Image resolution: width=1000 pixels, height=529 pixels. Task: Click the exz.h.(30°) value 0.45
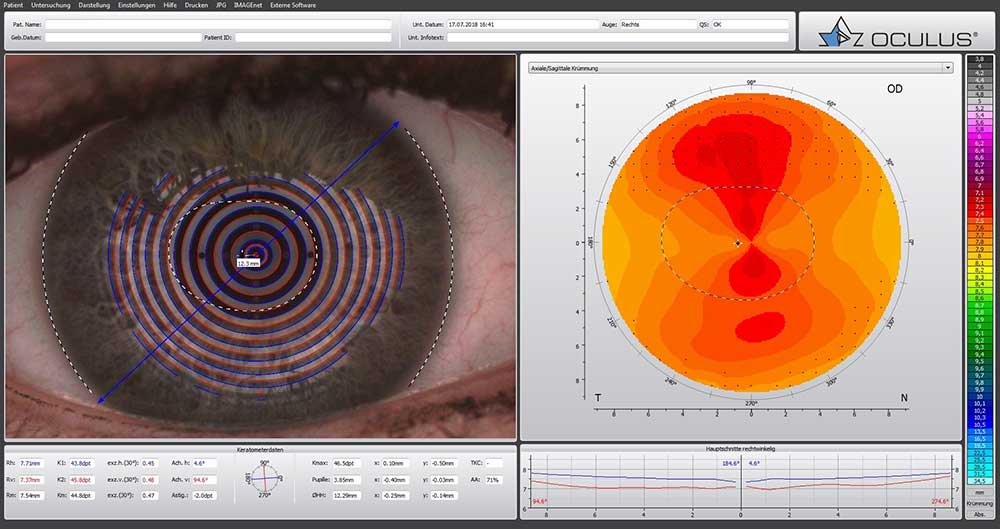click(x=150, y=463)
